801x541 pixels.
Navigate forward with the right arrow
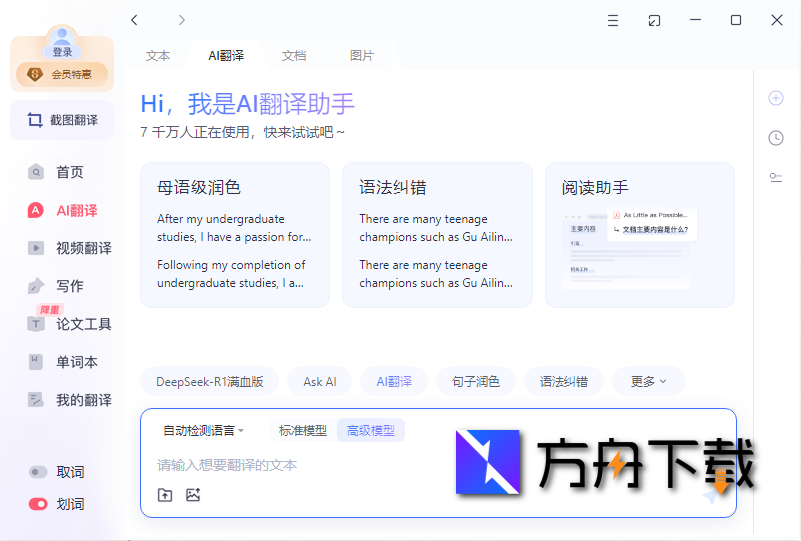coord(181,20)
